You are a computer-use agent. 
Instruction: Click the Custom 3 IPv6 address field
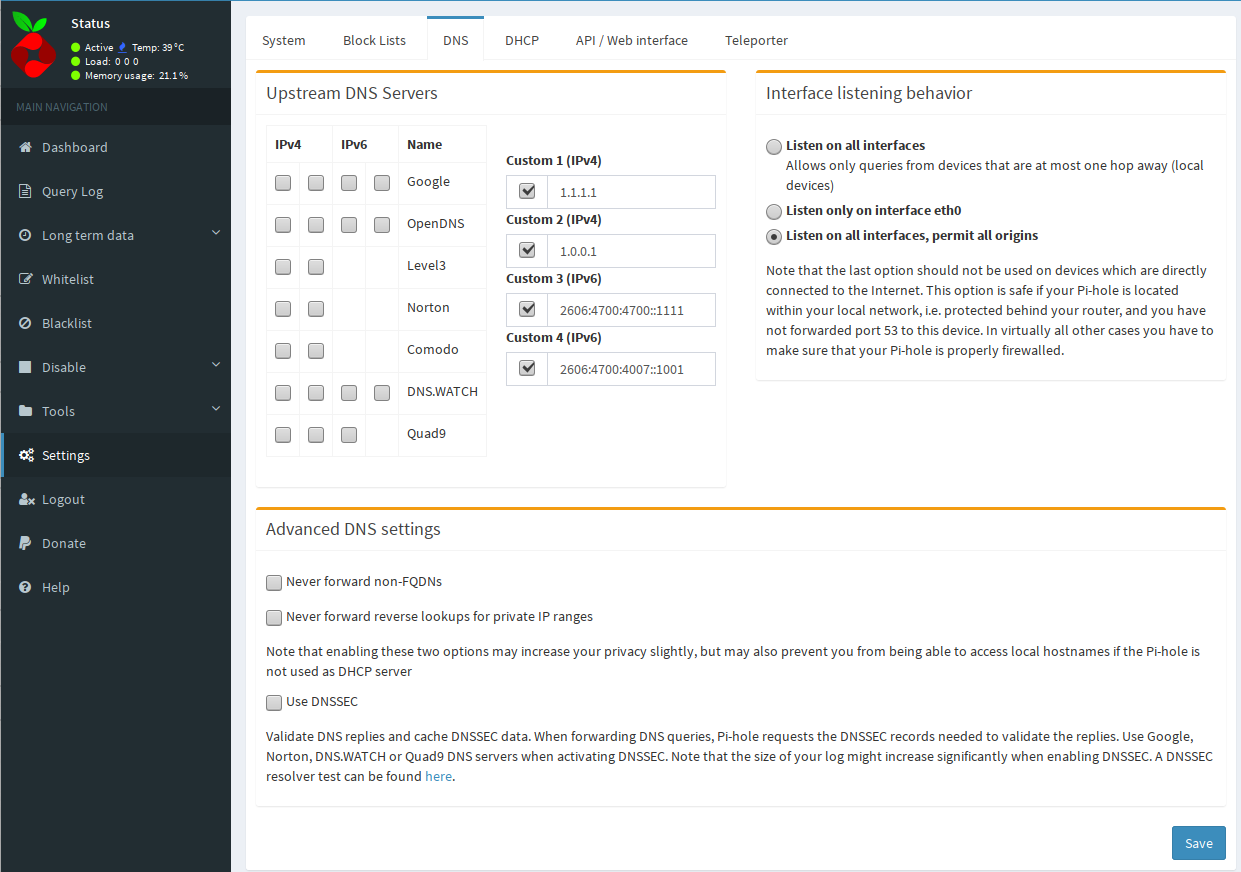[630, 310]
